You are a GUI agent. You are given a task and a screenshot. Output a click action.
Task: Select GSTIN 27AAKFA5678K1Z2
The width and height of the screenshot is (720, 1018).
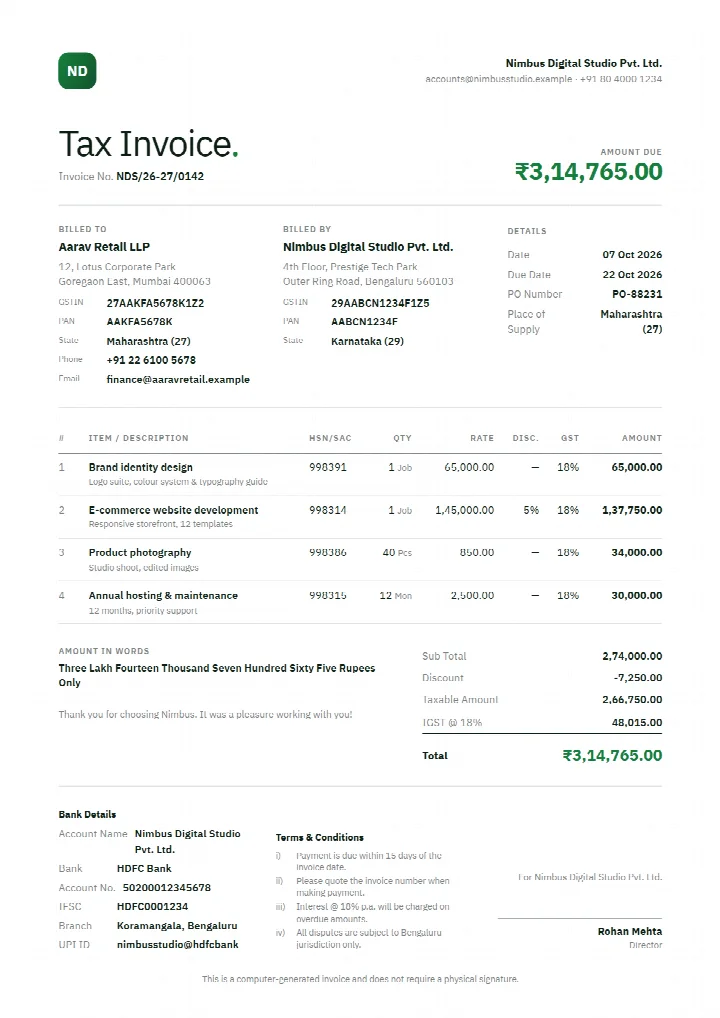click(x=155, y=303)
